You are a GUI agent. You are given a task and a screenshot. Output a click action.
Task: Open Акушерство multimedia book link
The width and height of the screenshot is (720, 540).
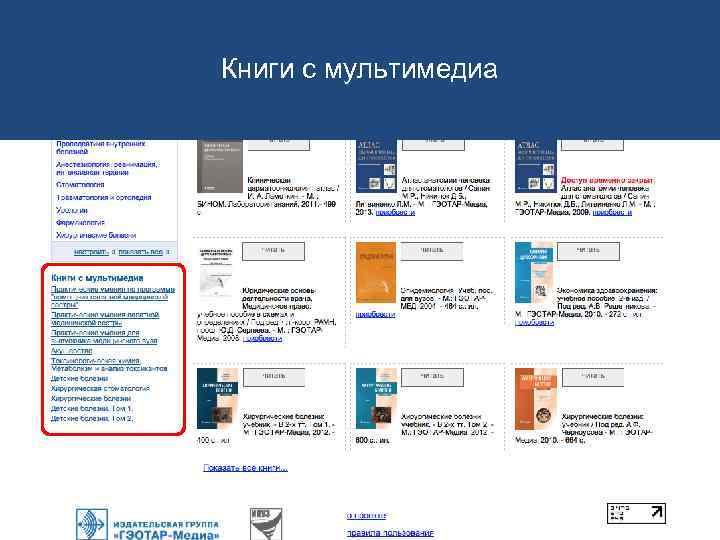click(72, 351)
